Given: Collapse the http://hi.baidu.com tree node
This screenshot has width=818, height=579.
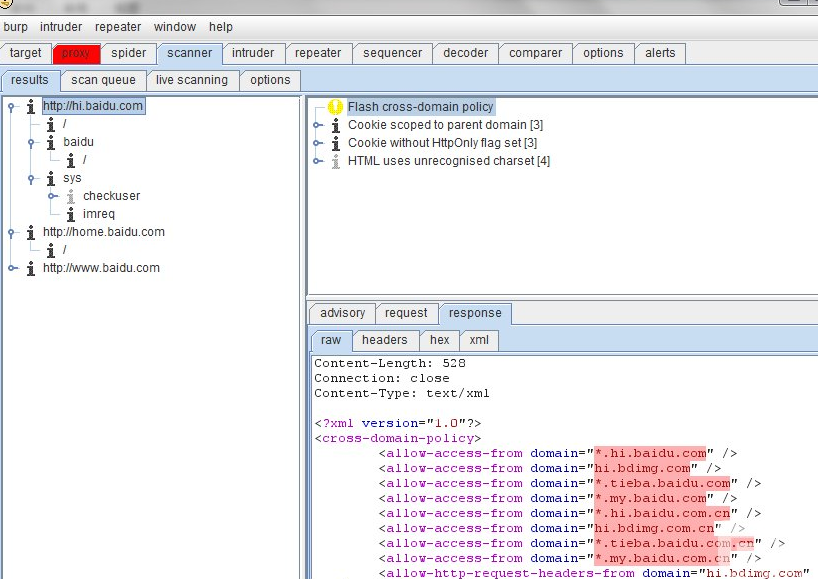Looking at the screenshot, I should click(11, 107).
